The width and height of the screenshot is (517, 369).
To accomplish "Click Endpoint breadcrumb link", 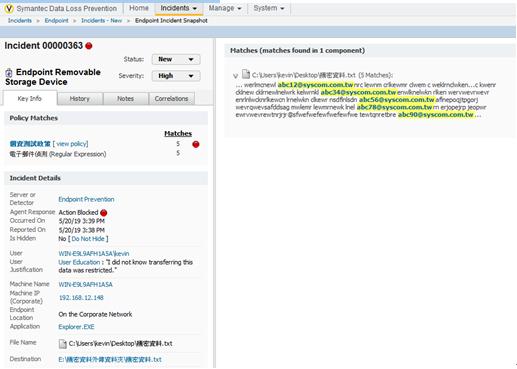I will (56, 21).
